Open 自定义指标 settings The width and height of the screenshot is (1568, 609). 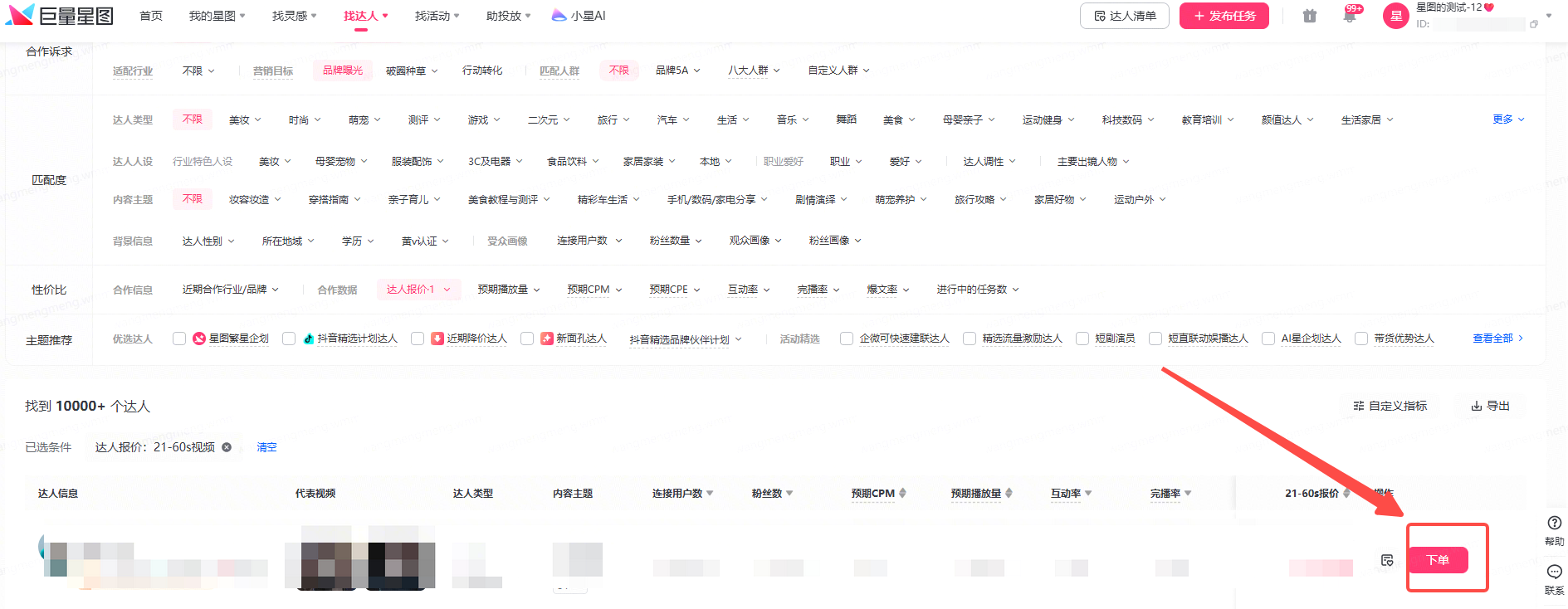click(x=1390, y=406)
